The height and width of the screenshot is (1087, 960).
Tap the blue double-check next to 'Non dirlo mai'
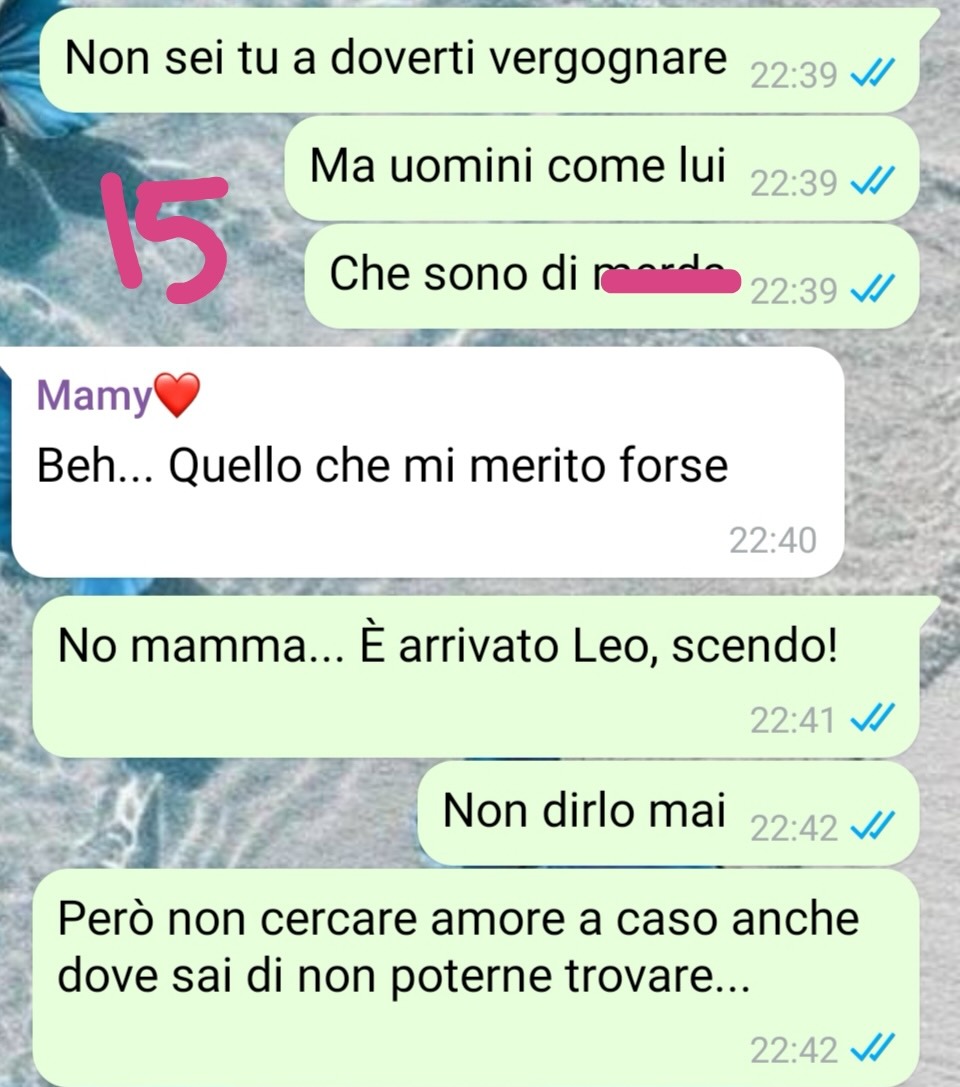tap(873, 826)
